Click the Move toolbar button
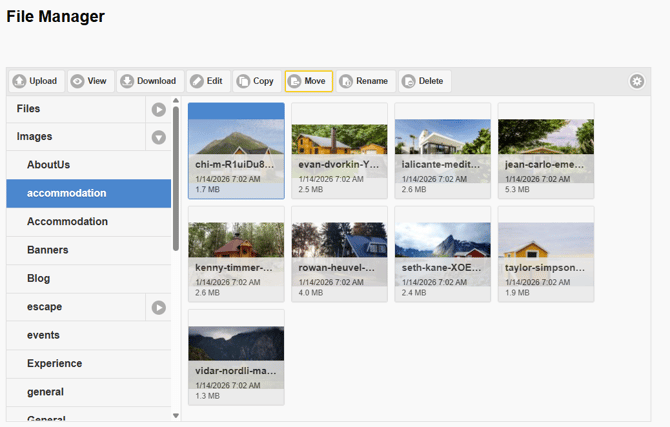 tap(309, 81)
